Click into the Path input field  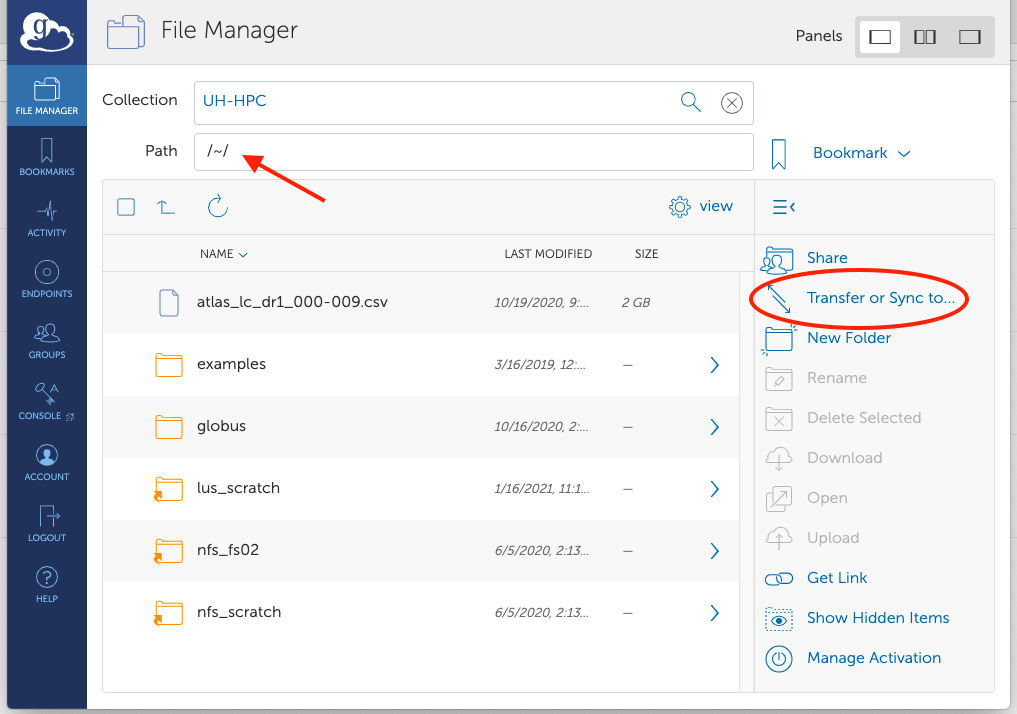coord(473,152)
